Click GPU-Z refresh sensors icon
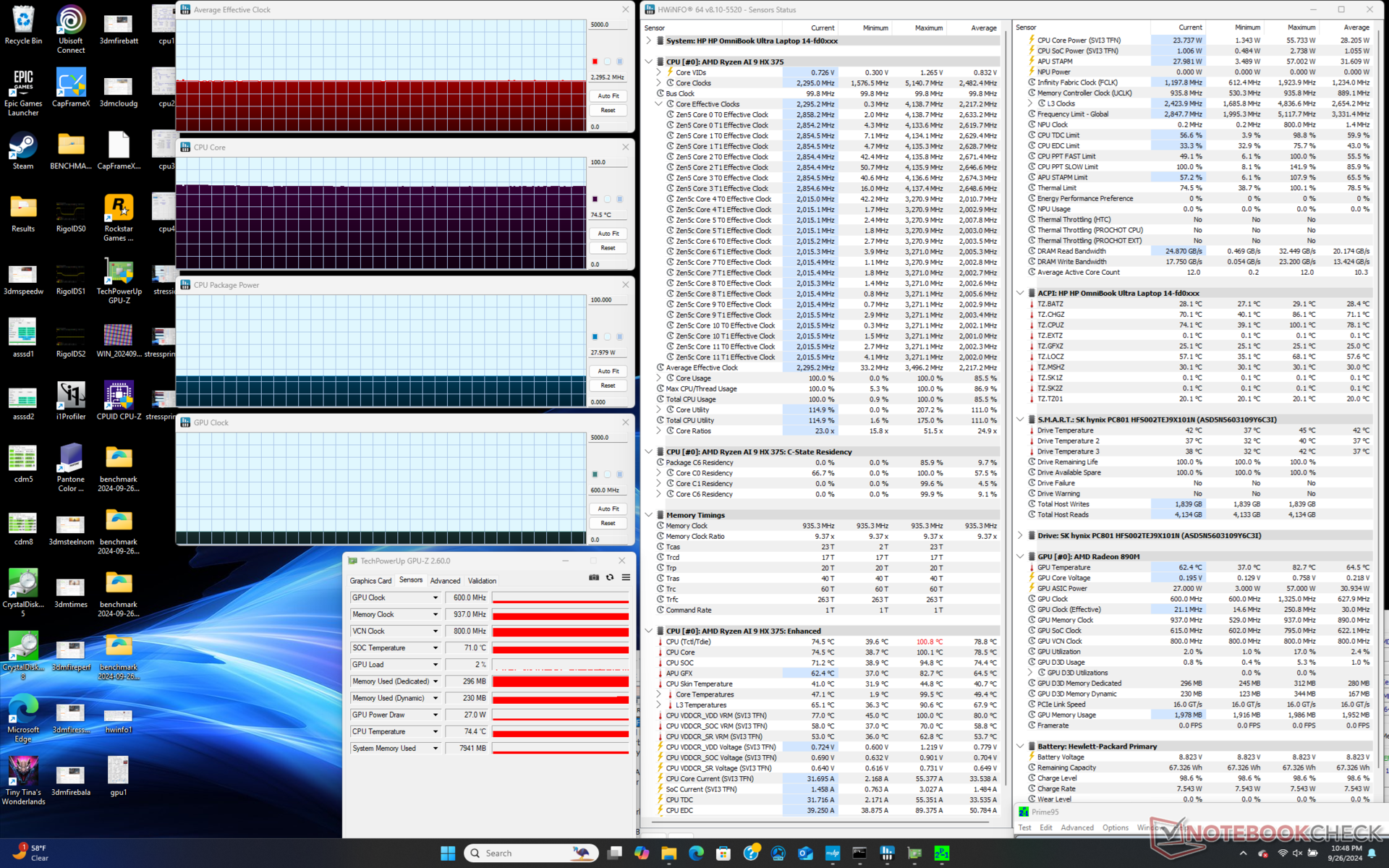 pyautogui.click(x=610, y=577)
